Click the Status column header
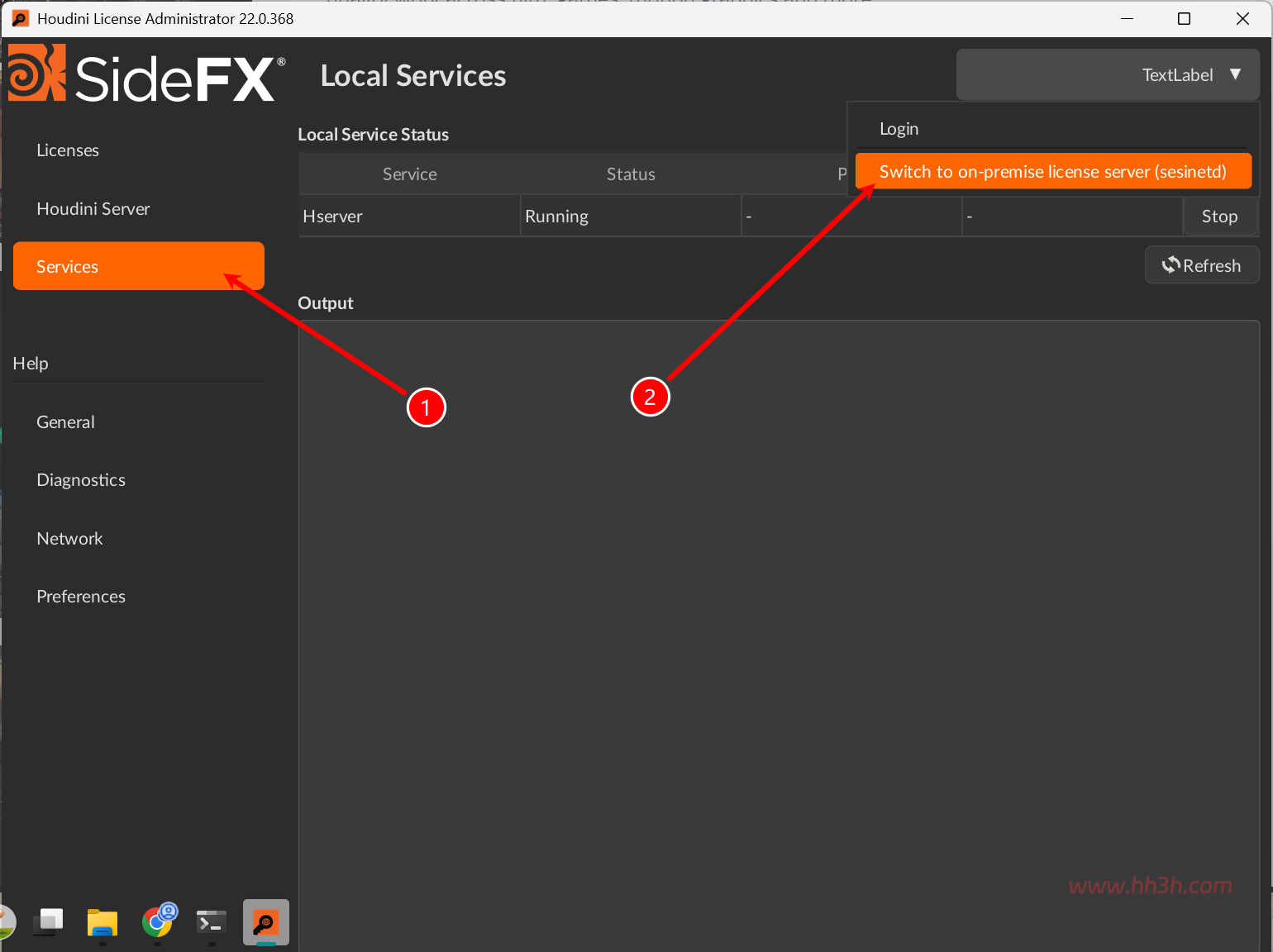1273x952 pixels. pyautogui.click(x=631, y=174)
